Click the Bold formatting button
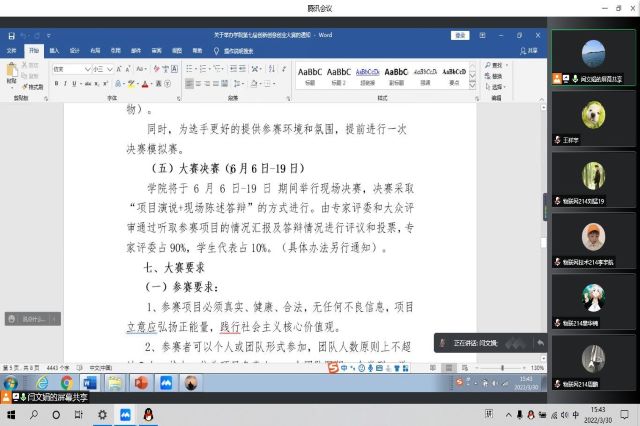This screenshot has height=426, width=640. click(x=56, y=84)
